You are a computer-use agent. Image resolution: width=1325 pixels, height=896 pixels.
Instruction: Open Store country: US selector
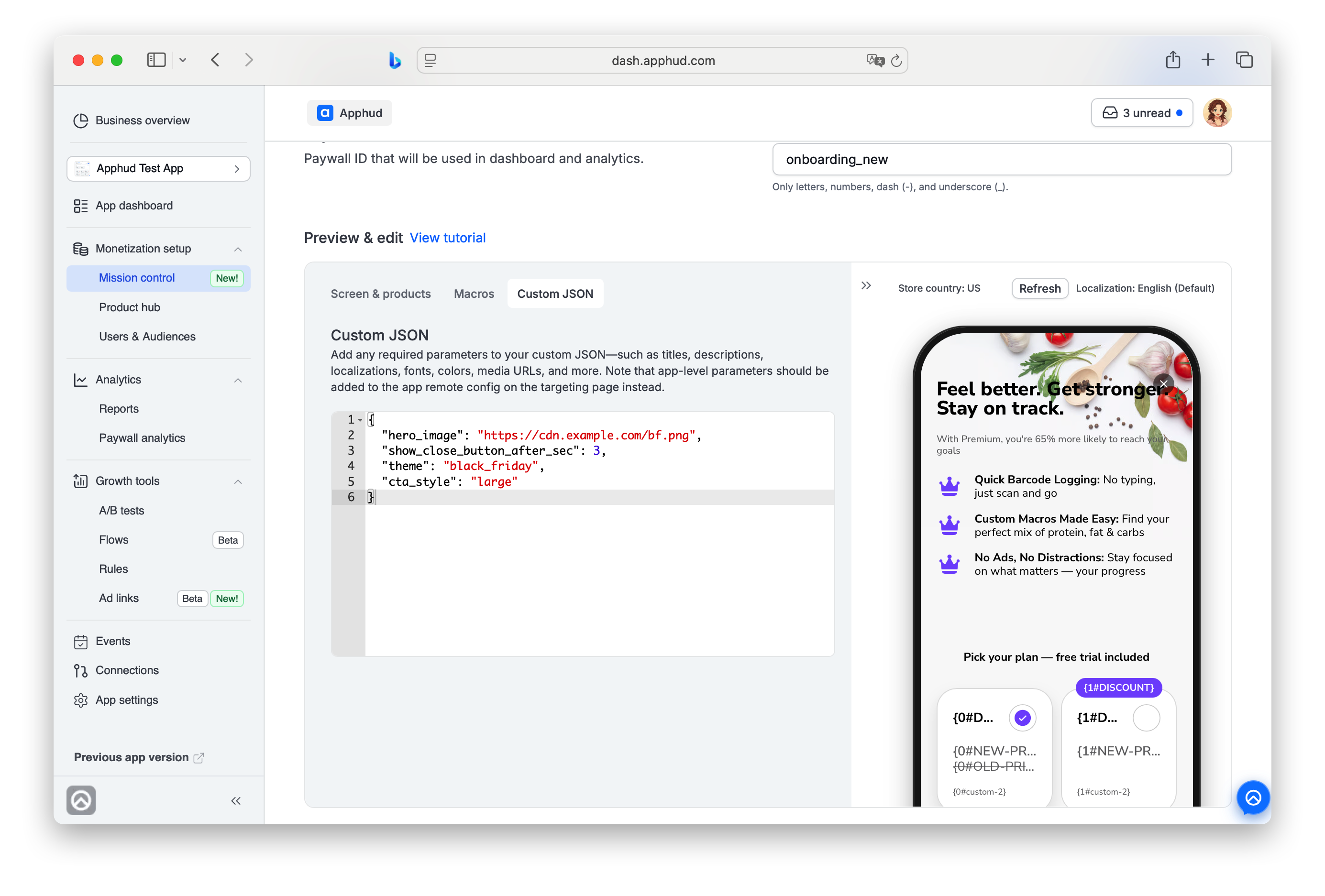coord(939,288)
